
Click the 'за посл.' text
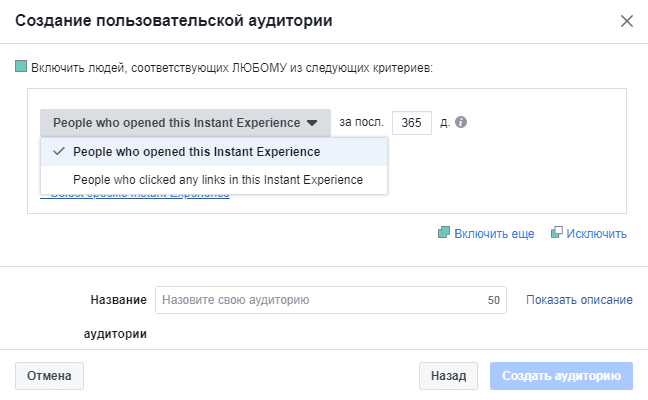(362, 122)
